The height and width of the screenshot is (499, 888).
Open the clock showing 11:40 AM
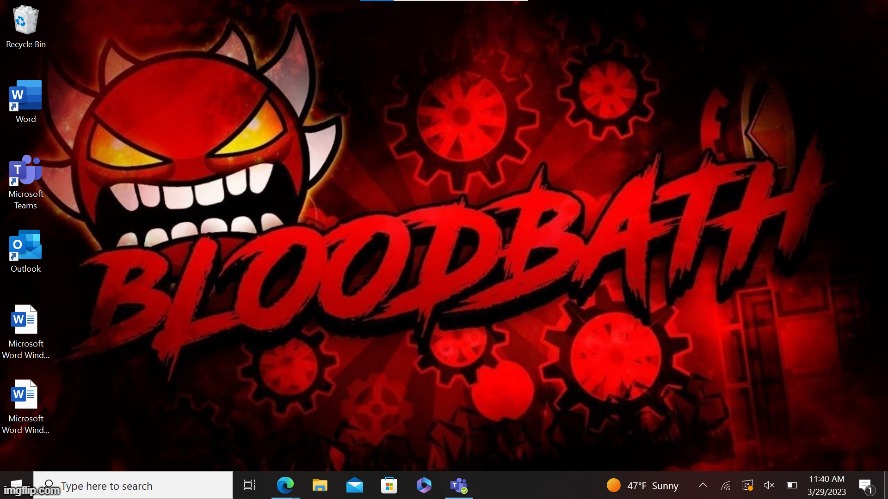[826, 485]
